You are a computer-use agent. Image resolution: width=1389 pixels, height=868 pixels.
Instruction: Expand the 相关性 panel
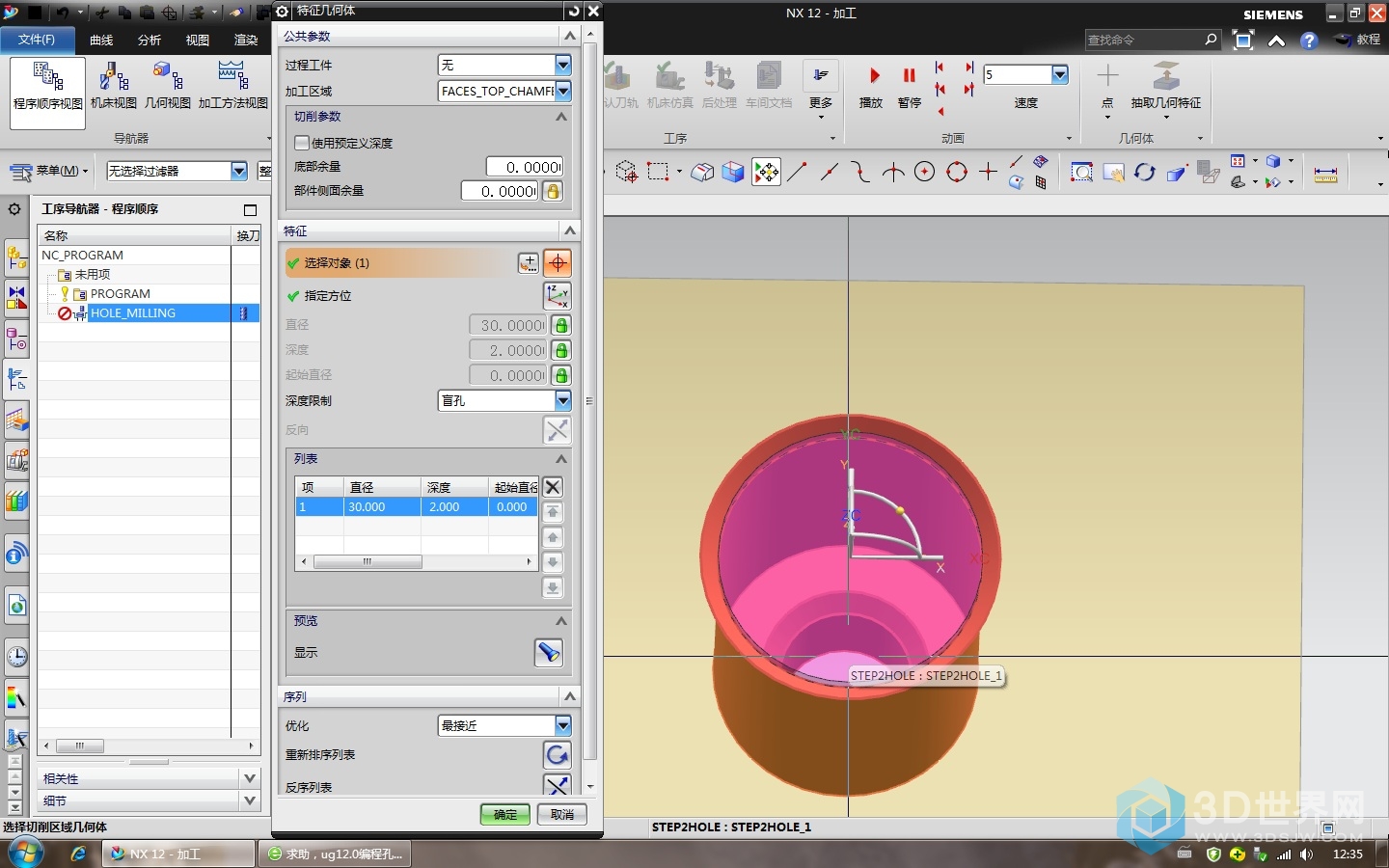tap(250, 778)
